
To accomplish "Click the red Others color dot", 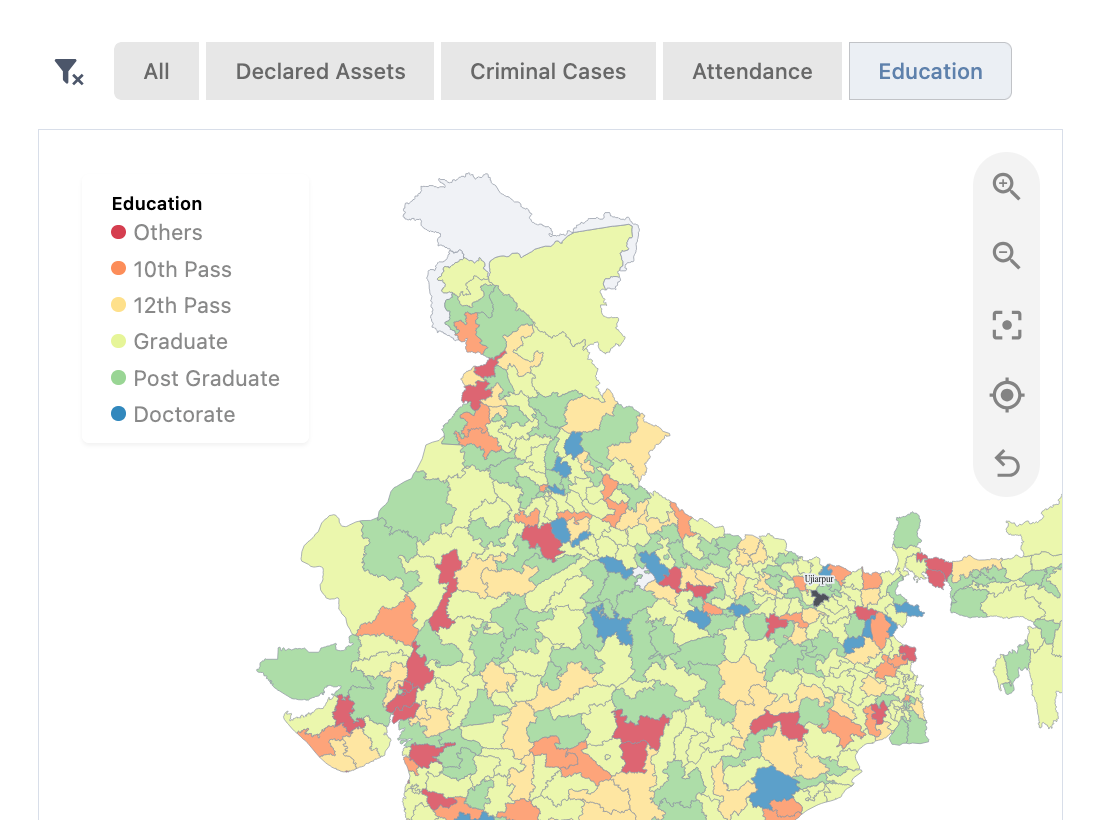I will [x=119, y=233].
